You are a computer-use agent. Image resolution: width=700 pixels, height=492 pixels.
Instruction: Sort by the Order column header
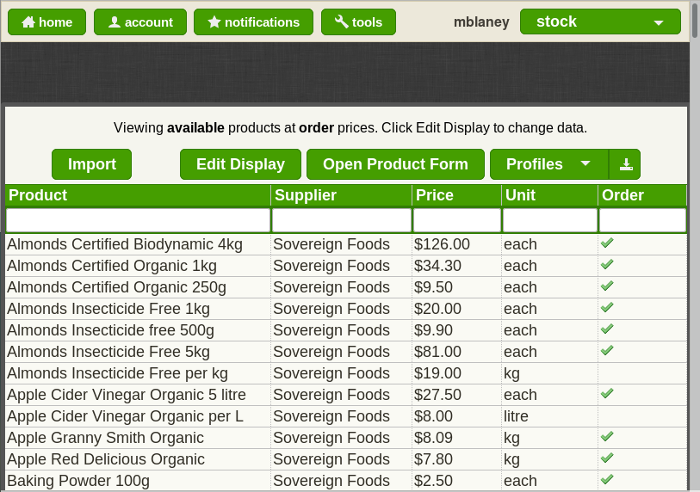[642, 195]
